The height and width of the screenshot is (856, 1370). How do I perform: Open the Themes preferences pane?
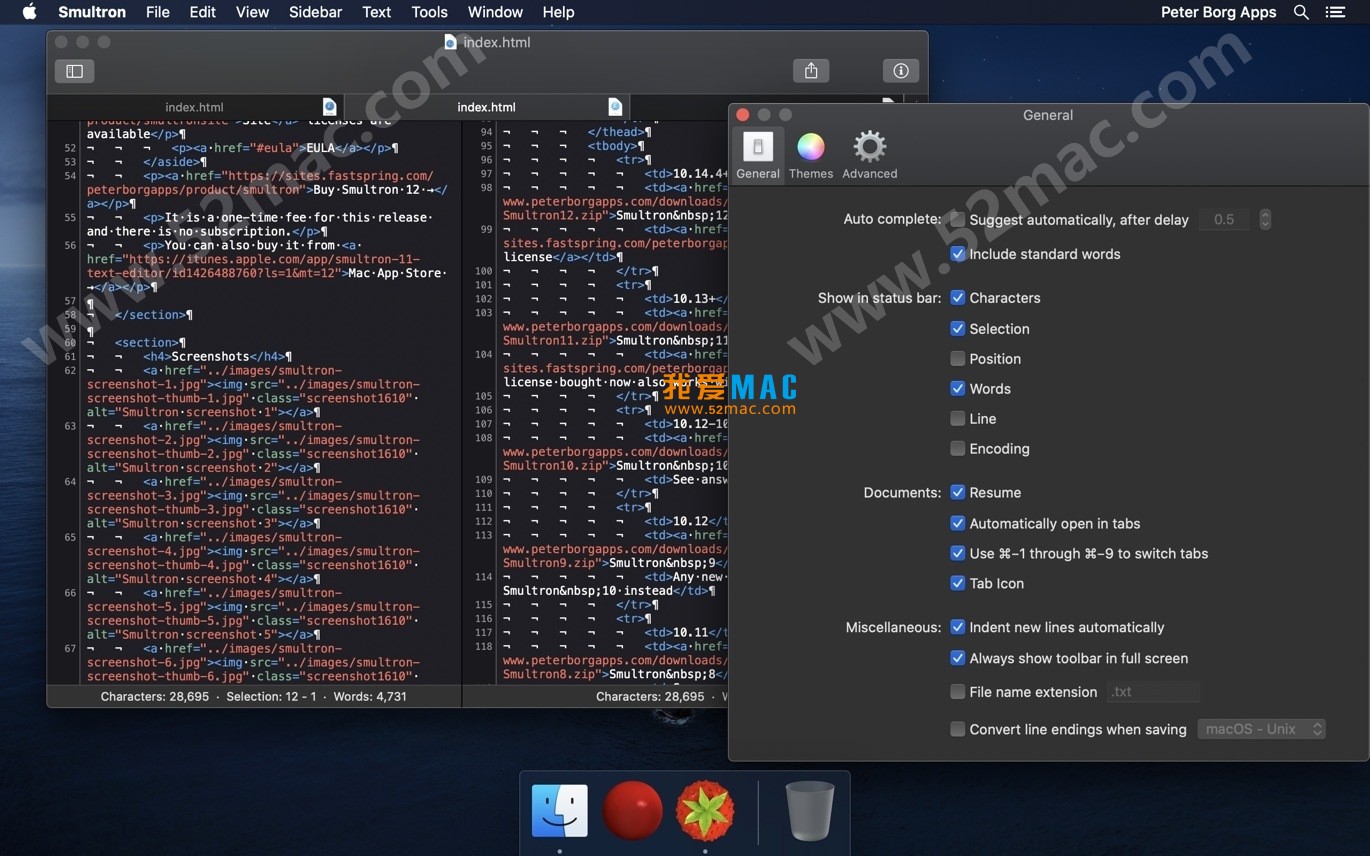click(x=811, y=156)
